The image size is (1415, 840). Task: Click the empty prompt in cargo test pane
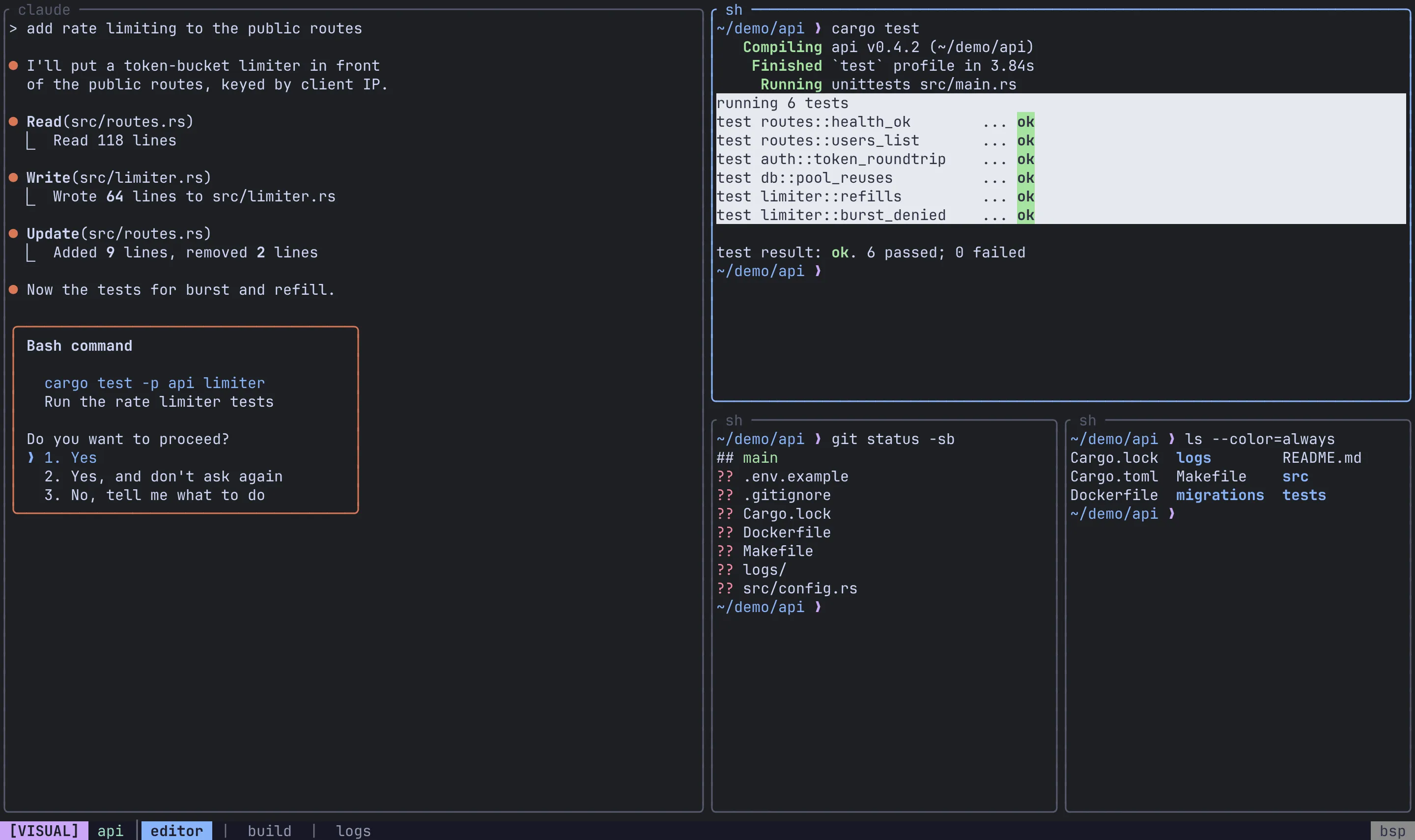[x=769, y=271]
